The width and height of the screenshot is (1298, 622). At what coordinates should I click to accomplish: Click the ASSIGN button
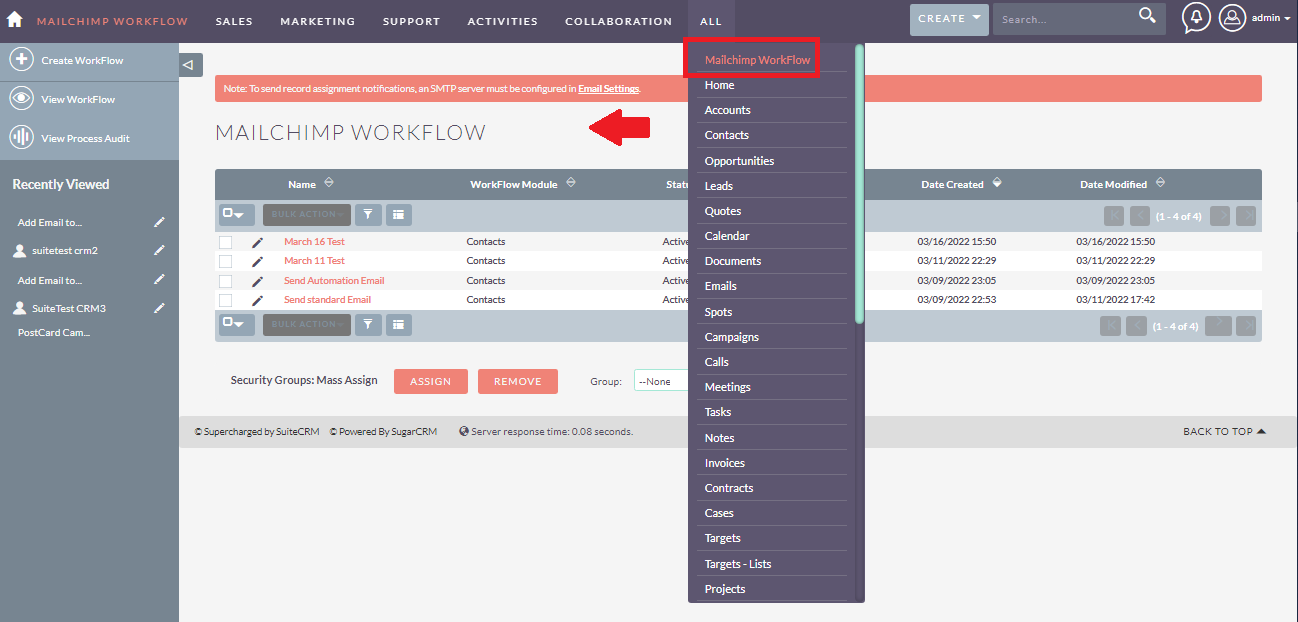(x=431, y=381)
